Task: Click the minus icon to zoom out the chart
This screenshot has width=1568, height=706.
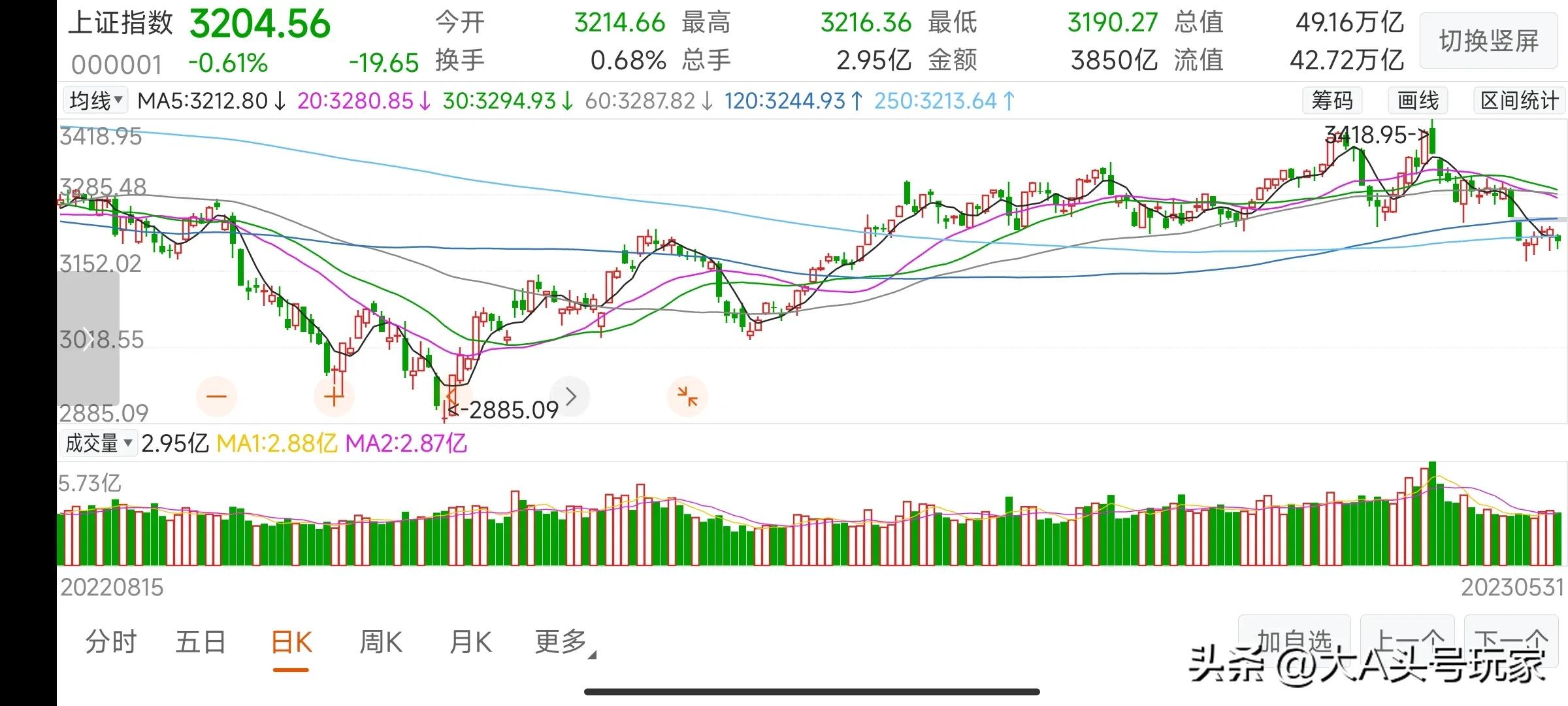Action: click(x=217, y=395)
